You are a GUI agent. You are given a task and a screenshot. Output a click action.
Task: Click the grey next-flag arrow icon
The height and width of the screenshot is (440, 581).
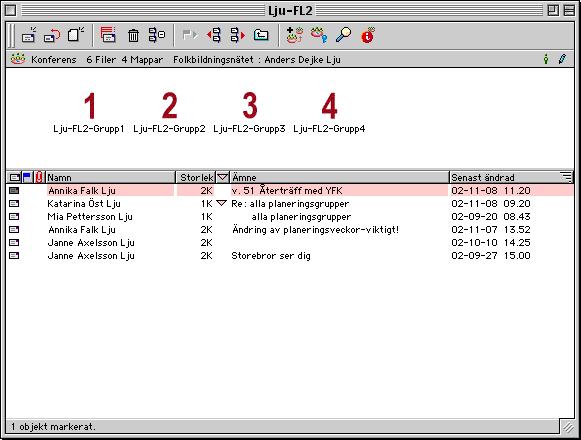pyautogui.click(x=190, y=36)
